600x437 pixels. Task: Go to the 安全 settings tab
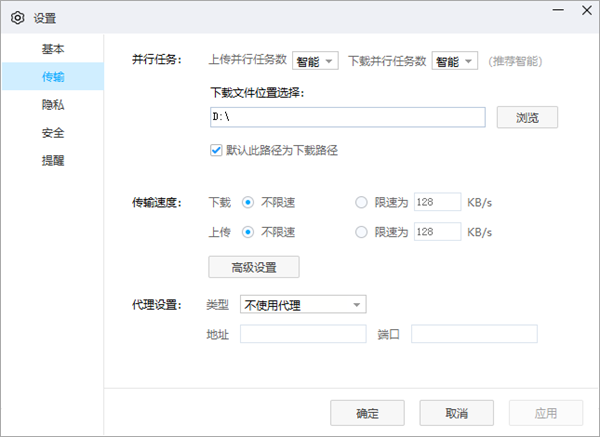52,132
